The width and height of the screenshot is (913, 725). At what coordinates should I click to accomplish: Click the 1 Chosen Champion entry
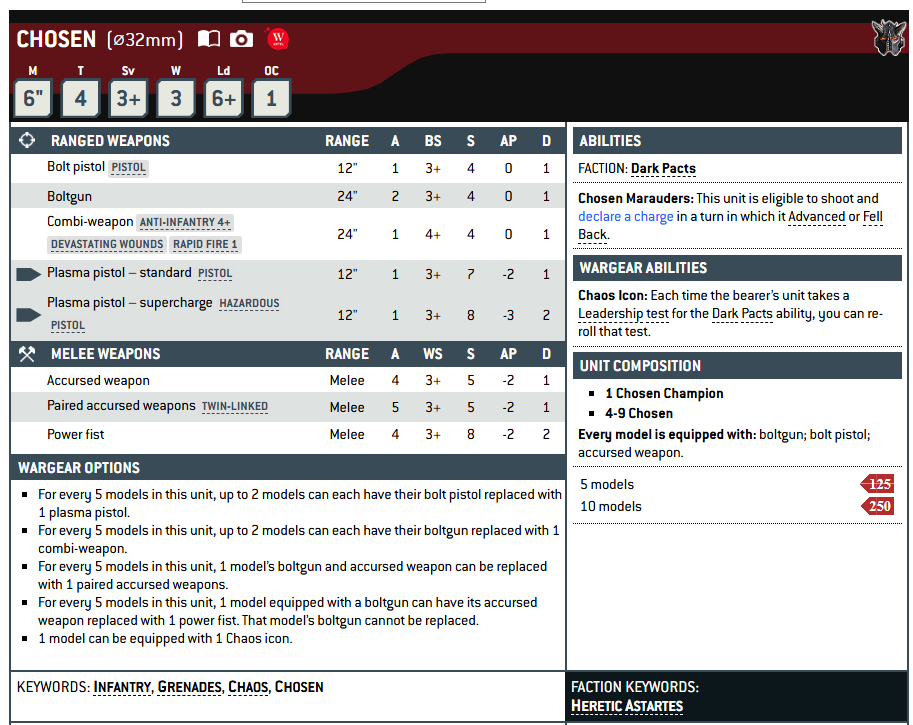pyautogui.click(x=664, y=394)
